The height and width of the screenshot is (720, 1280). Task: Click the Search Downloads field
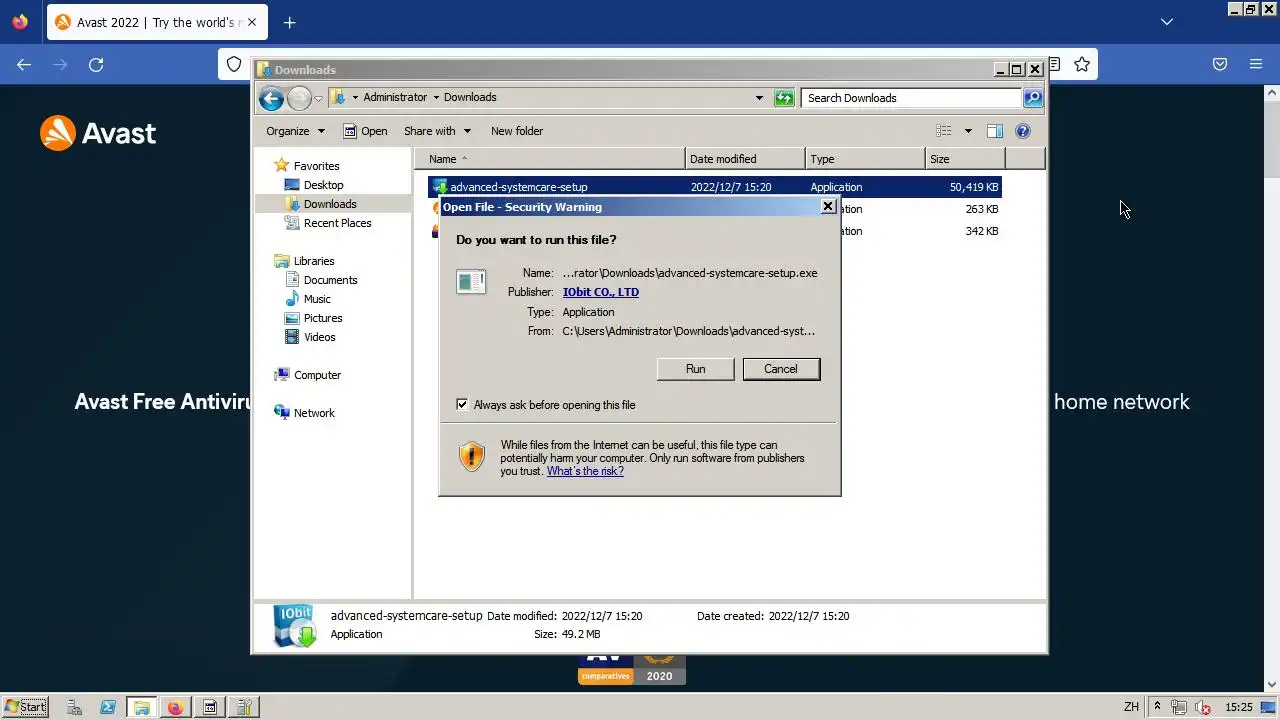(x=910, y=98)
